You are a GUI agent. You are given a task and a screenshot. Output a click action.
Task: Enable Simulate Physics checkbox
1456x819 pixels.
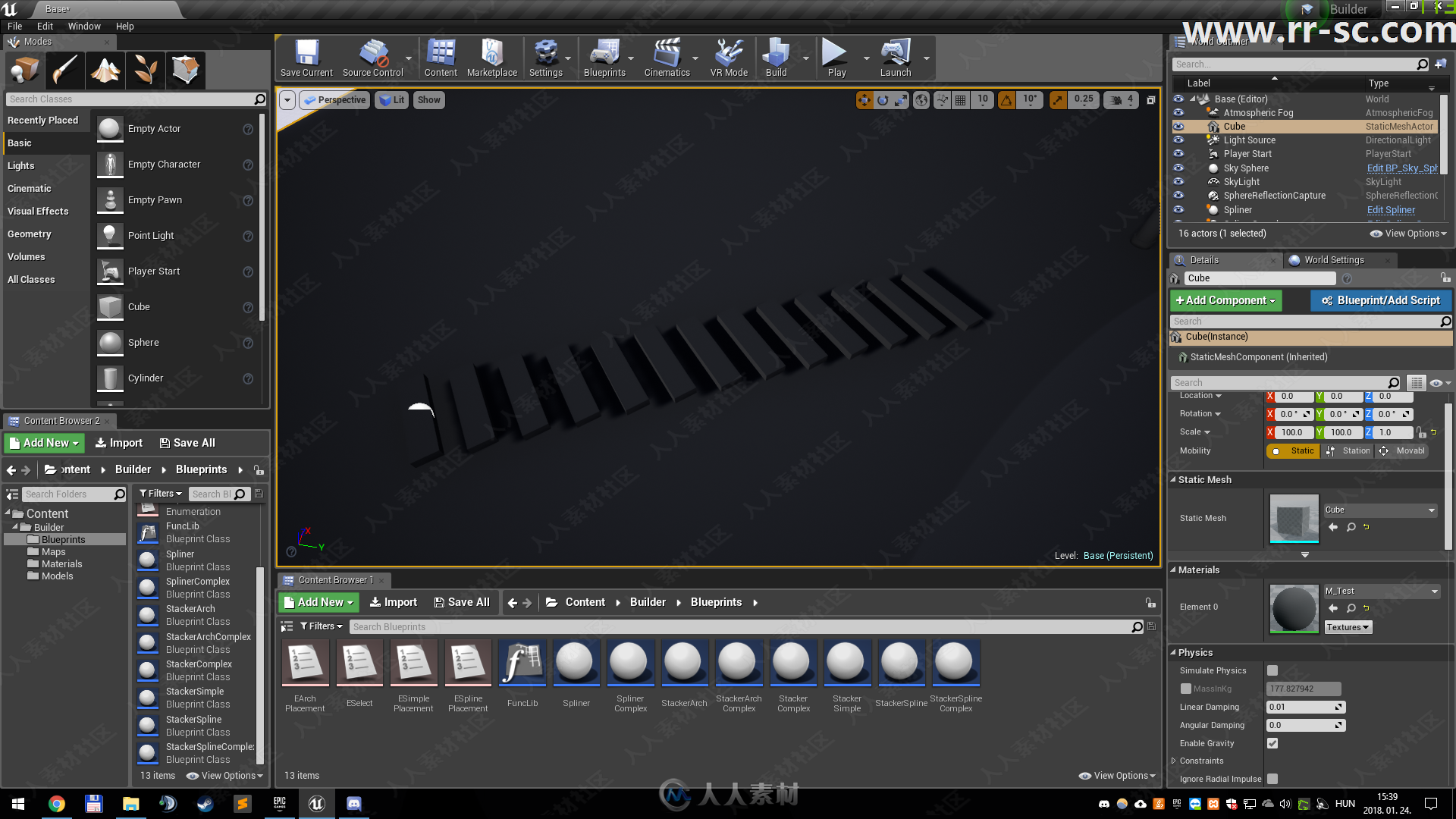[1272, 670]
